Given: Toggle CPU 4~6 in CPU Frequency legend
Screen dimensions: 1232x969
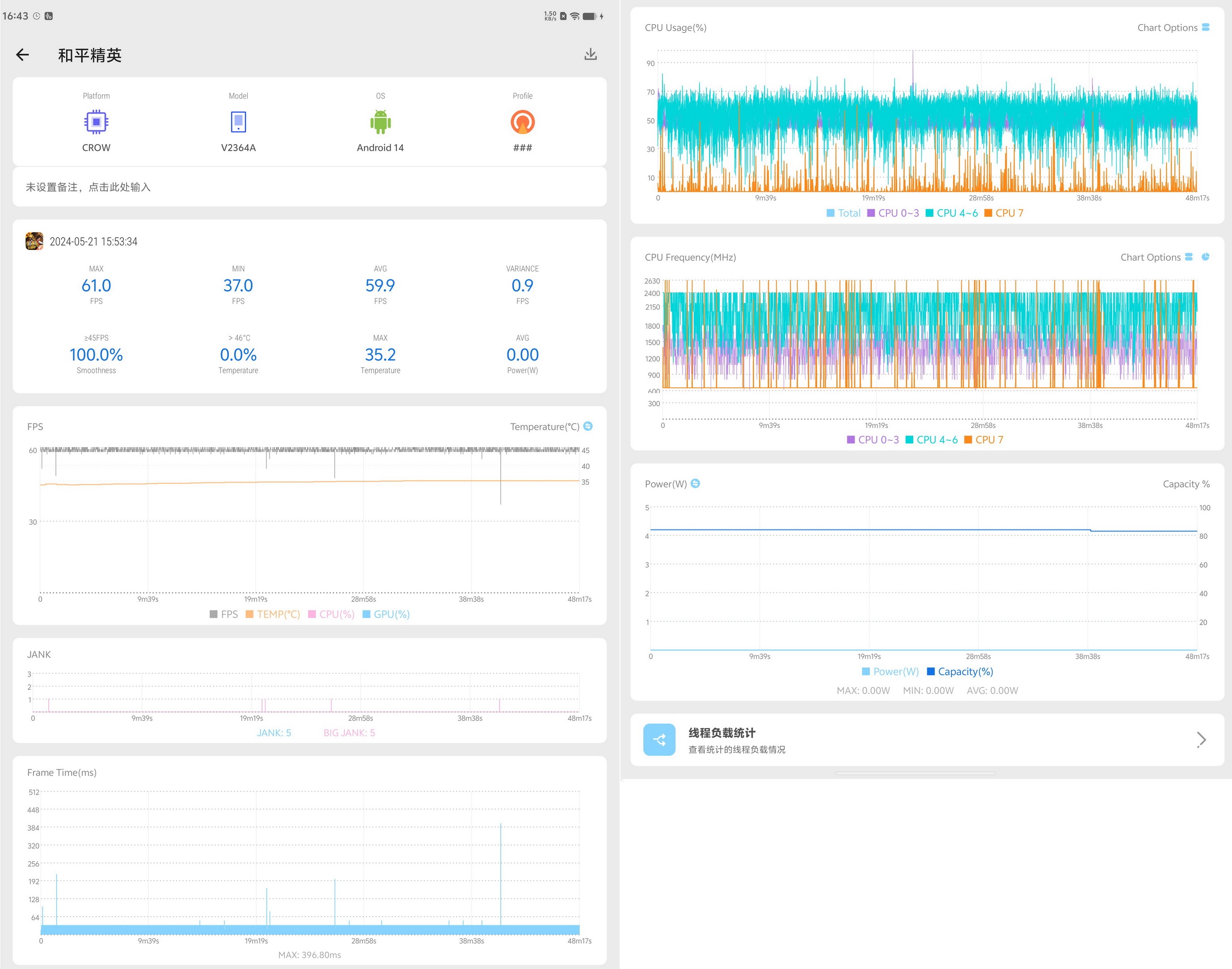Looking at the screenshot, I should [x=931, y=440].
